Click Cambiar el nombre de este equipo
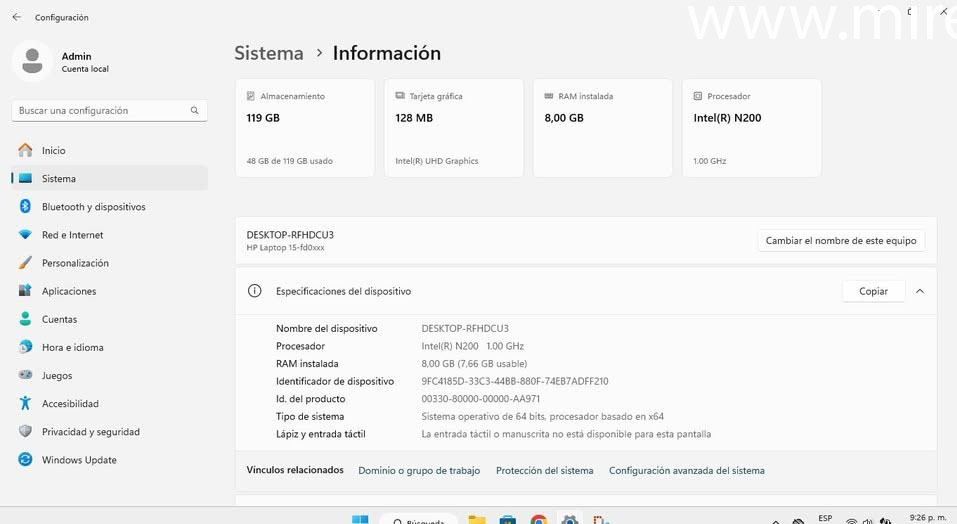 tap(840, 241)
